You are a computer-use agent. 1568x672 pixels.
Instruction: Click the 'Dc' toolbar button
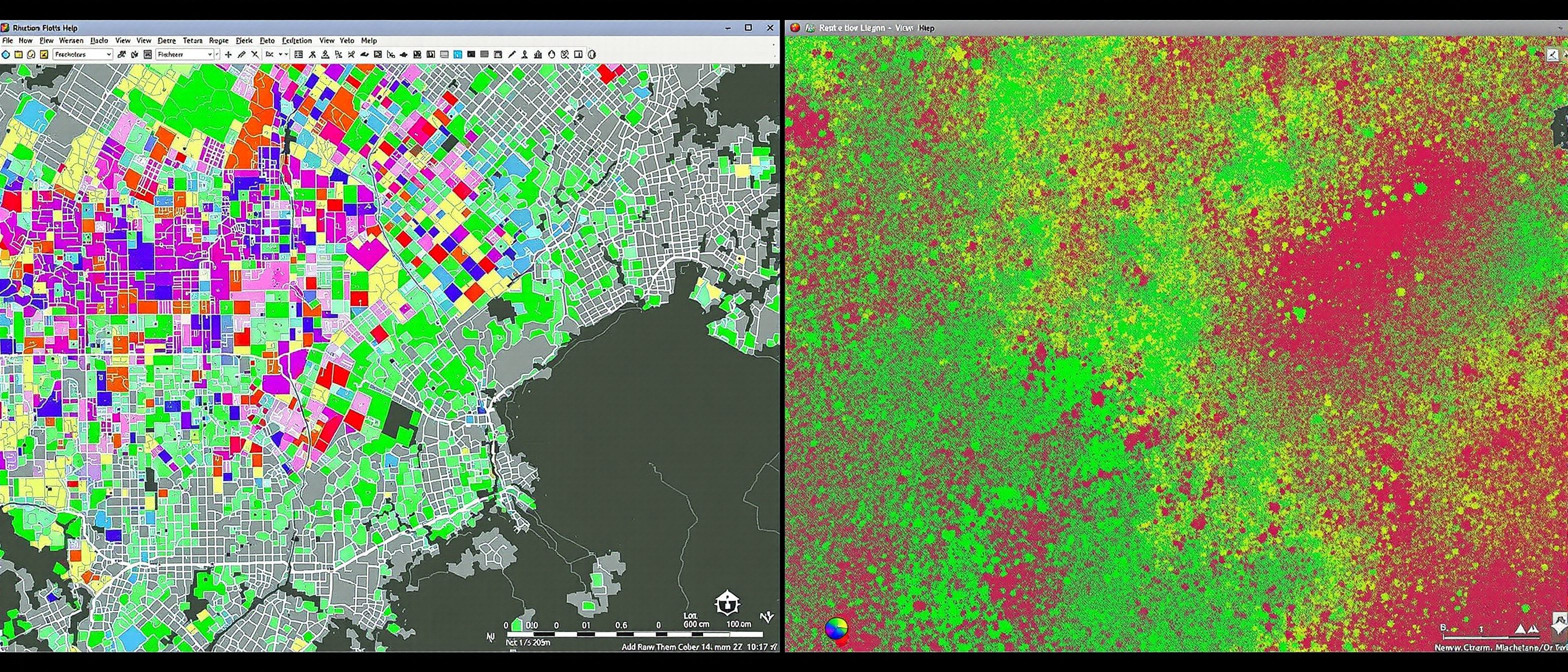(269, 55)
